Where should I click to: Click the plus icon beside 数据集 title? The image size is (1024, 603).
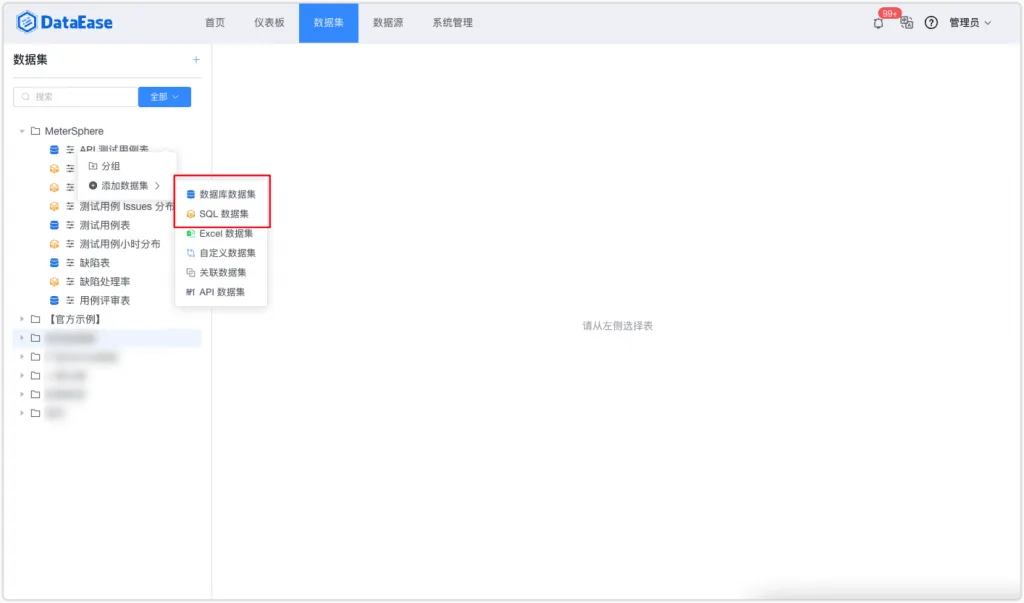[x=196, y=59]
